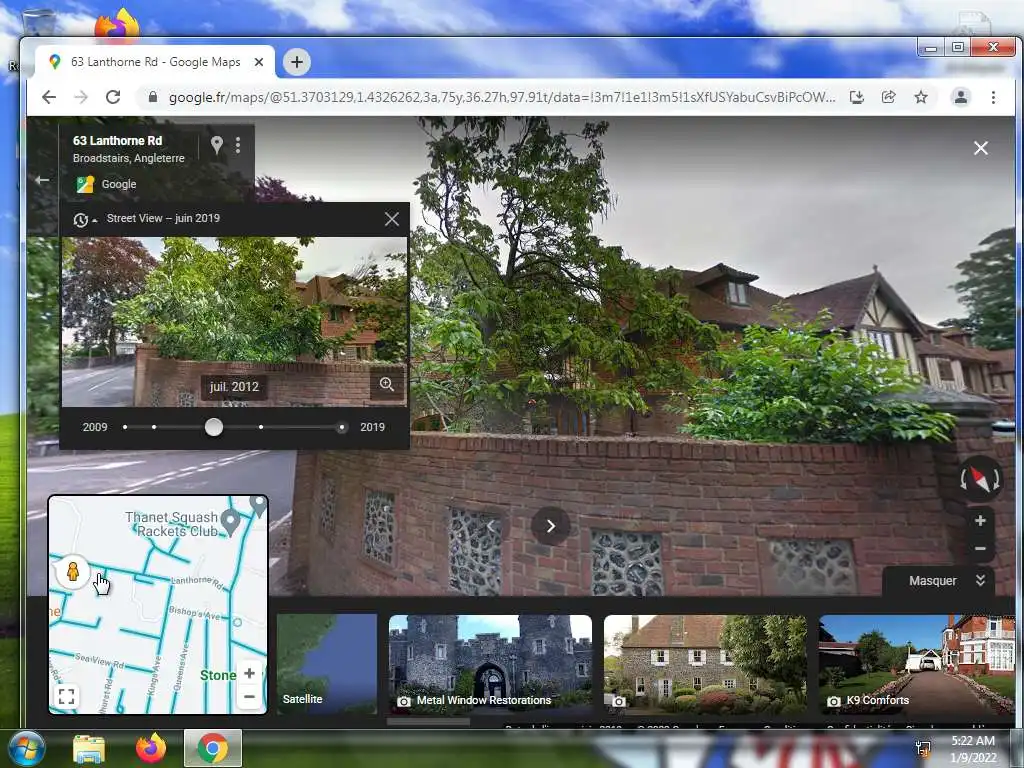Image resolution: width=1024 pixels, height=768 pixels.
Task: Switch to Satellite view thumbnail
Action: (x=327, y=664)
